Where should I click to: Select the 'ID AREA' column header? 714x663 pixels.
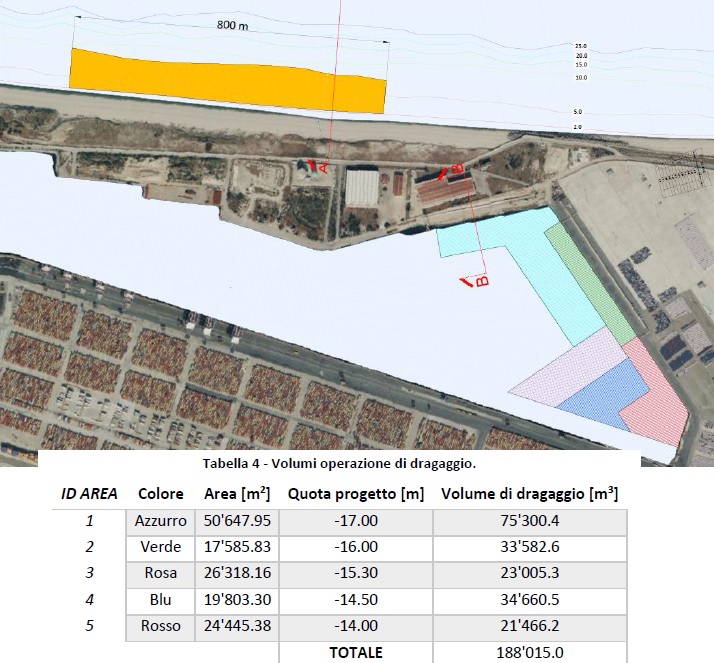click(x=90, y=493)
